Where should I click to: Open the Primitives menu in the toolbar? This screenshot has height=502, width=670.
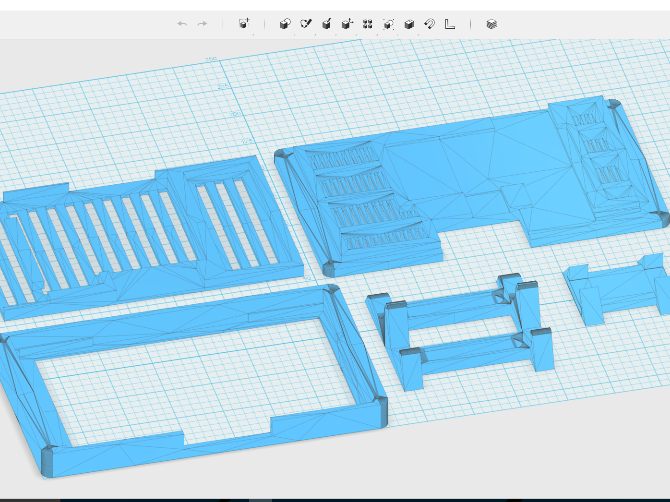(x=285, y=24)
